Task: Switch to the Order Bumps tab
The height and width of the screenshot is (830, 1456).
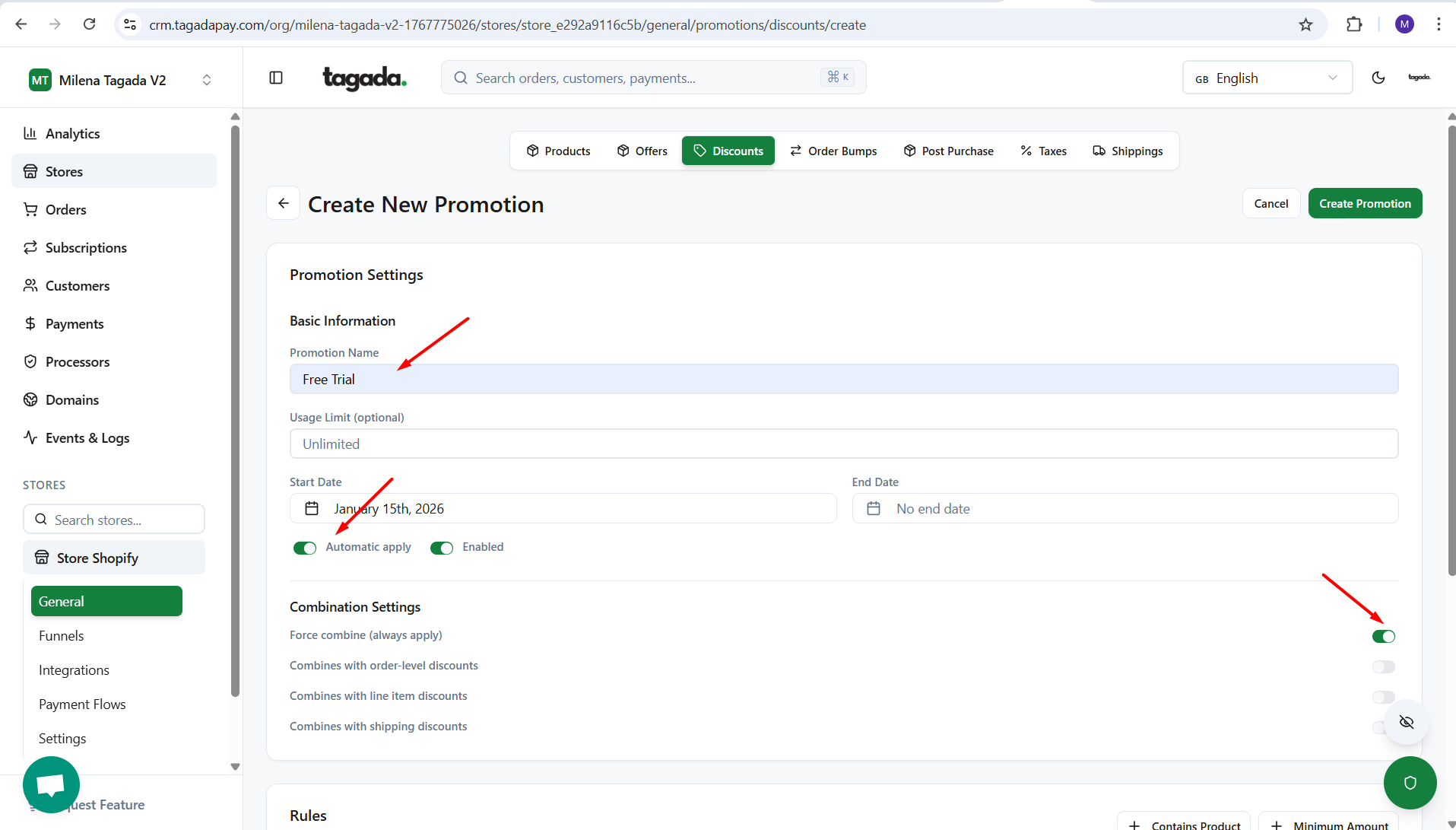Action: (x=833, y=151)
